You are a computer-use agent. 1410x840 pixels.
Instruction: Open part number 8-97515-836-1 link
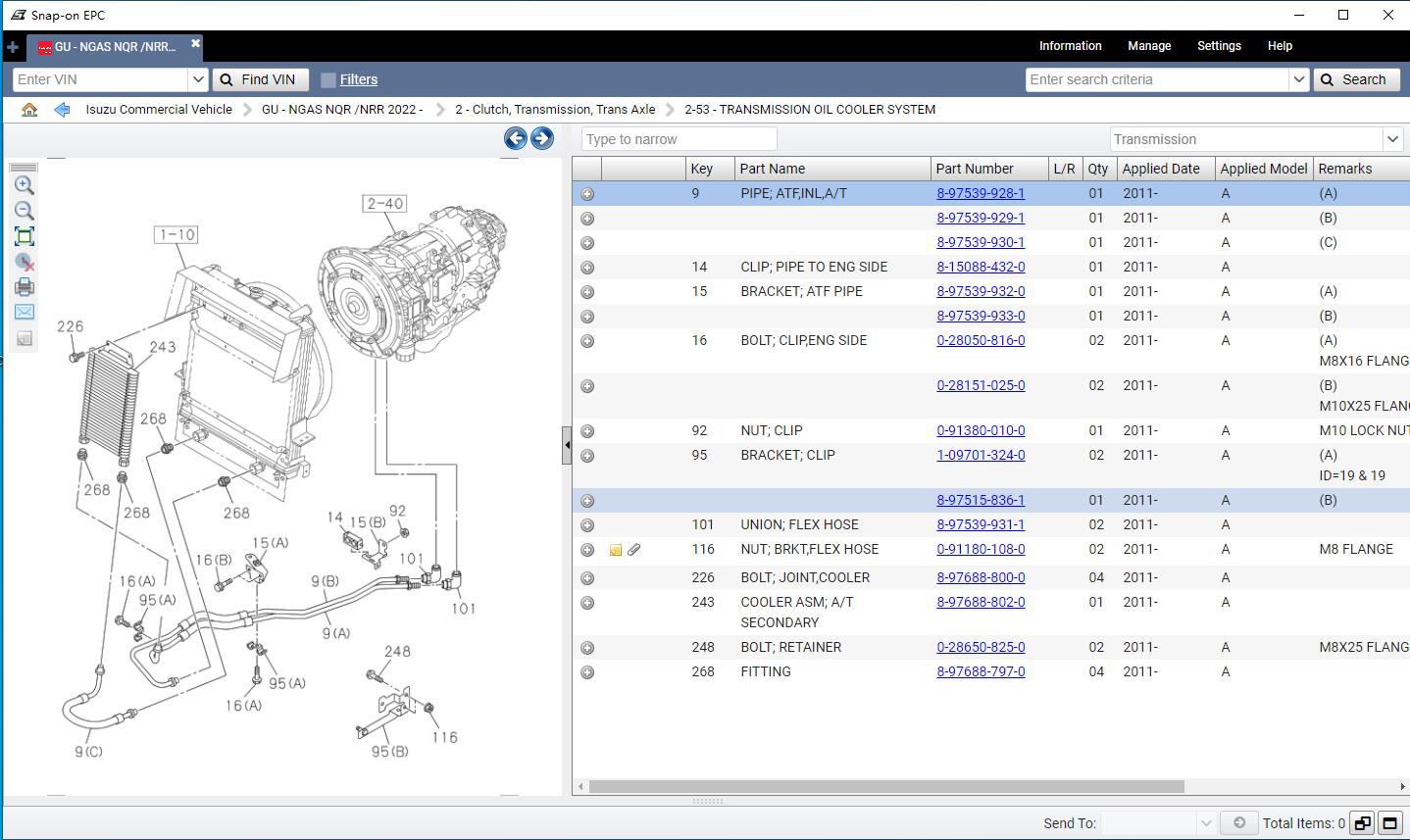pyautogui.click(x=981, y=500)
